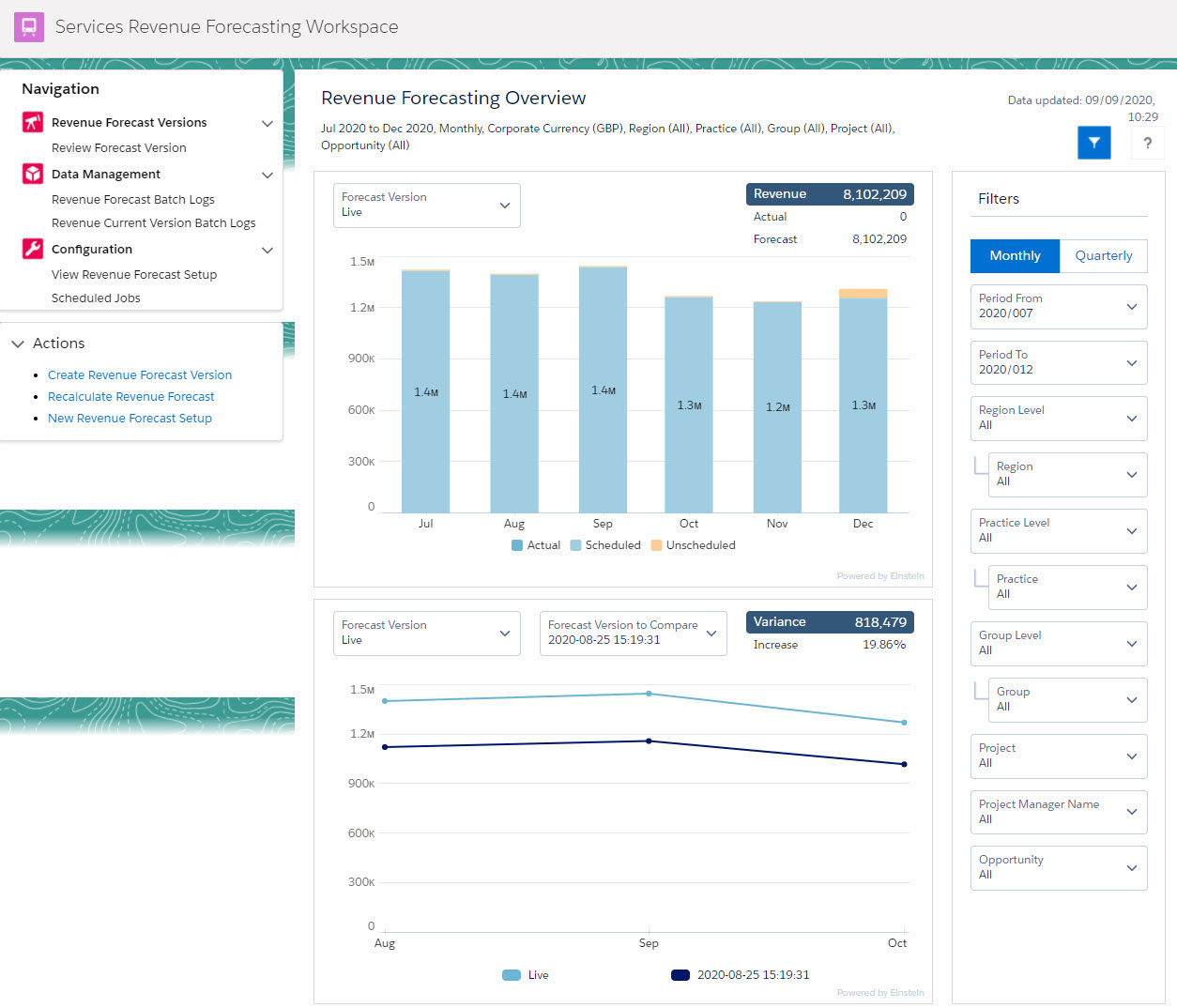Open help with the question mark icon

click(x=1147, y=143)
